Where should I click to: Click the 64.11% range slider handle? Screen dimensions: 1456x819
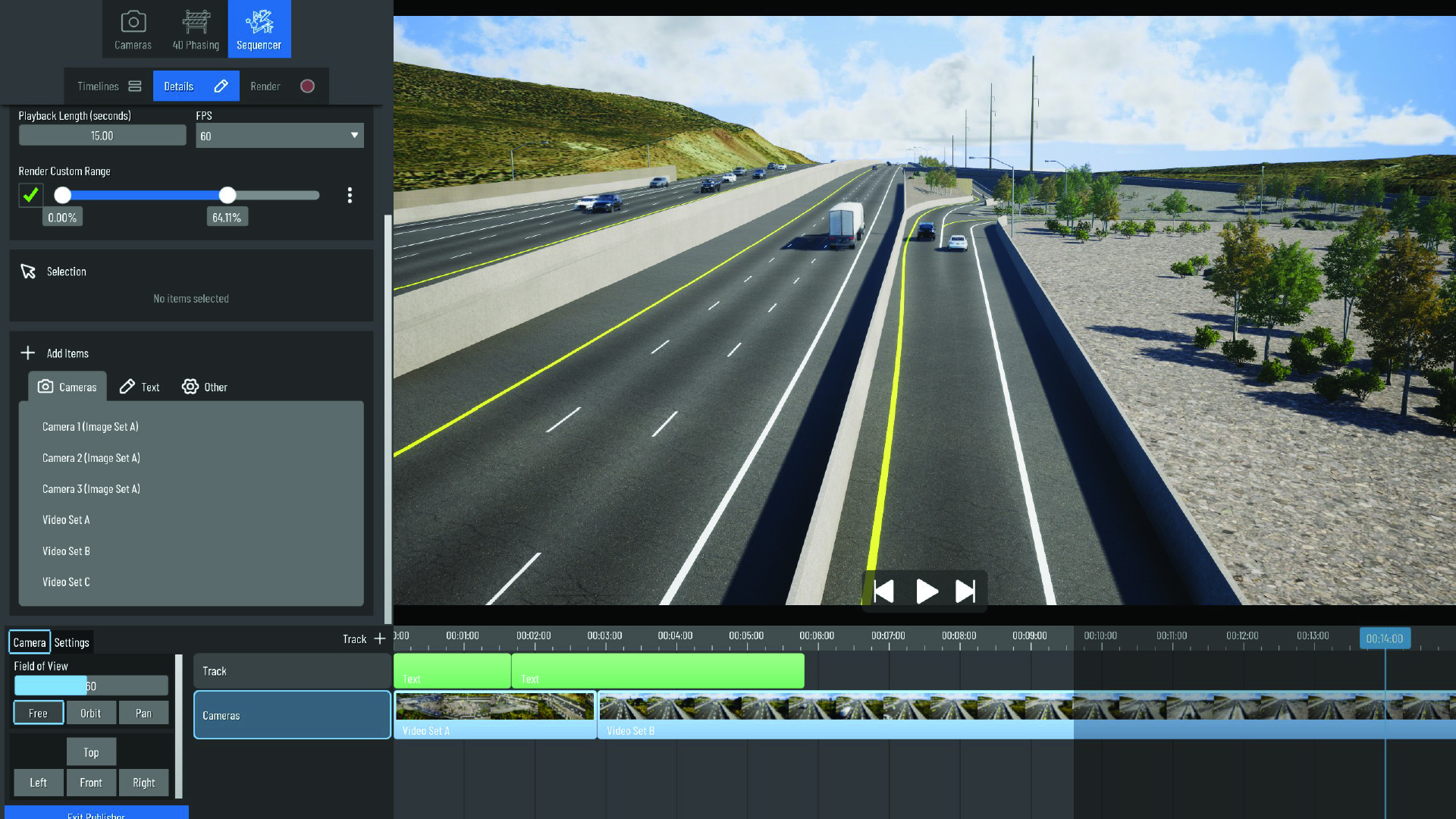[x=227, y=196]
